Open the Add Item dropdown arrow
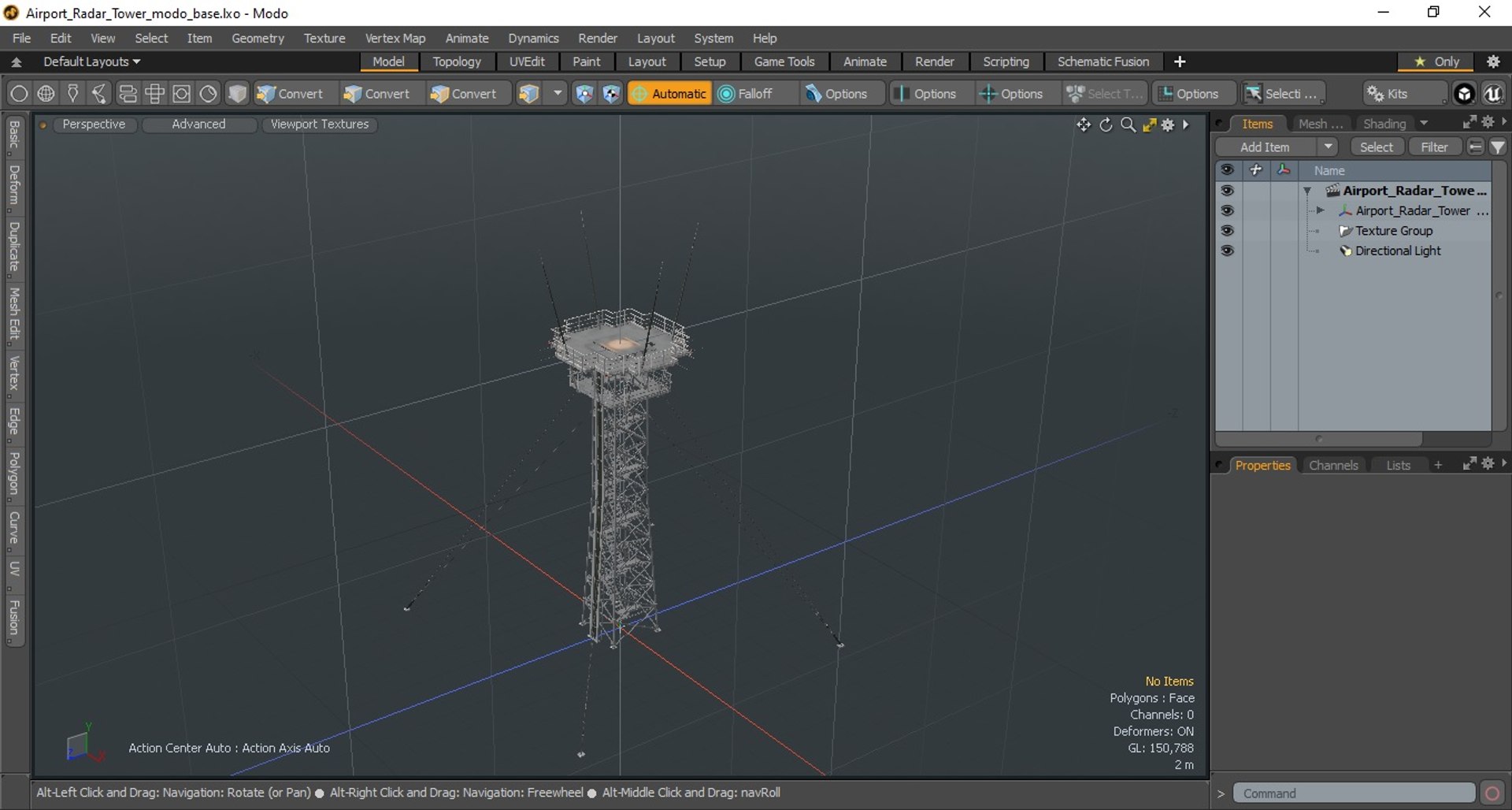The image size is (1512, 810). click(1328, 147)
